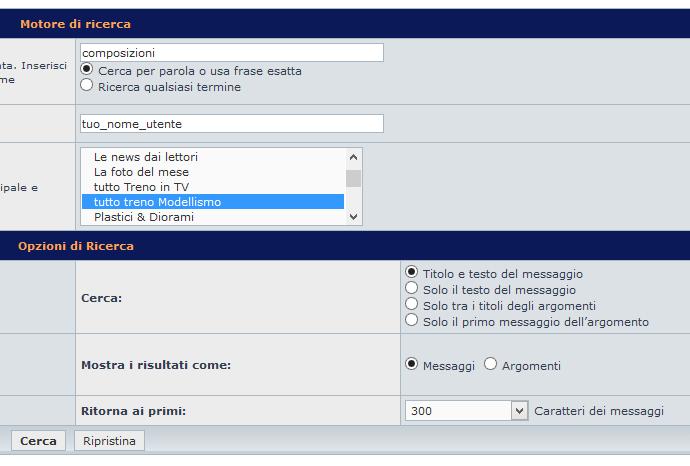Click the forum list scroll-down arrow
This screenshot has height=466, width=690.
[x=353, y=217]
